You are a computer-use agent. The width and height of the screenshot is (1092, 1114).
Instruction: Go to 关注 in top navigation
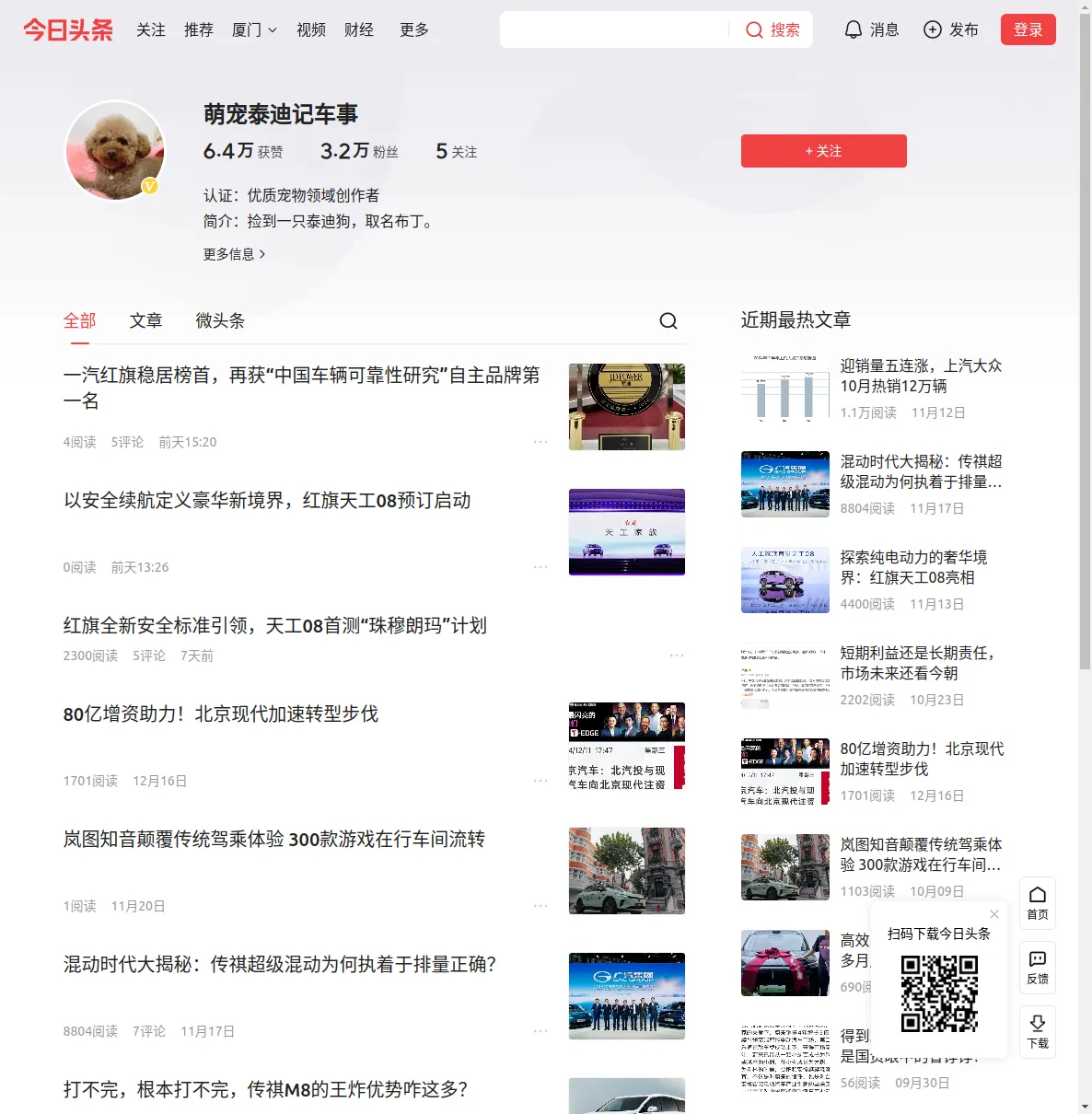click(x=151, y=29)
